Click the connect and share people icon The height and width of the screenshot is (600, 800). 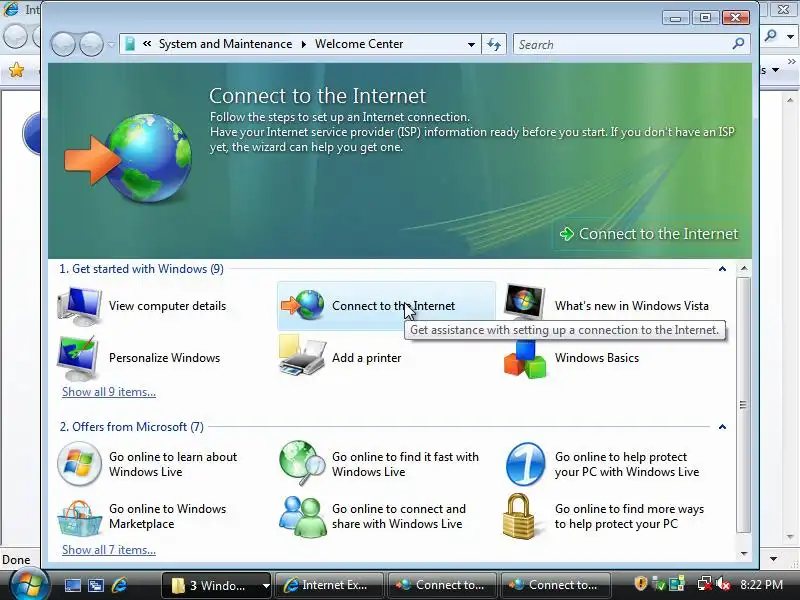[303, 517]
